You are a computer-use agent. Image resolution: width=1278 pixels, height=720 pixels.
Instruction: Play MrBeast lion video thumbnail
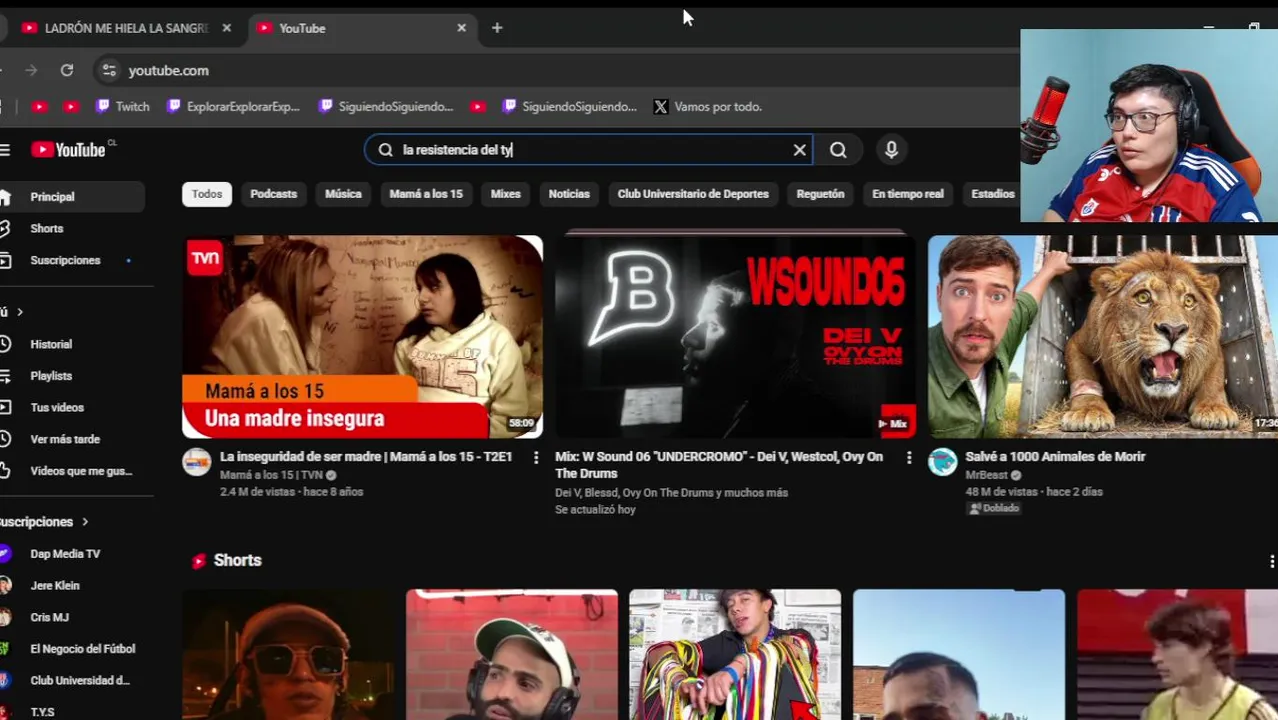pos(1103,337)
